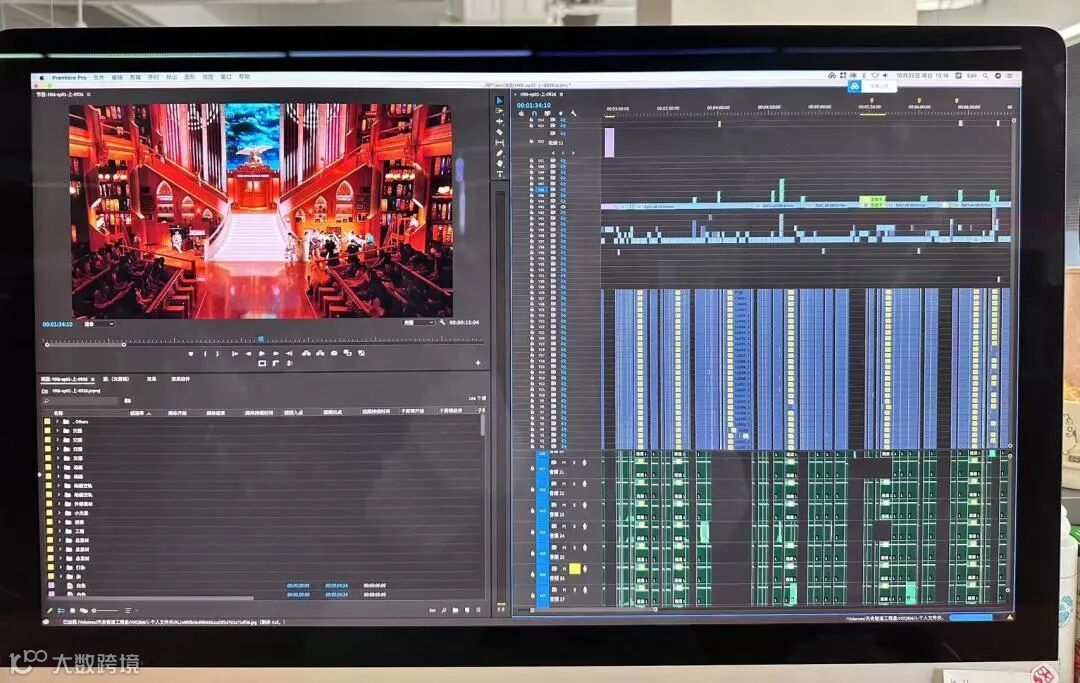Expand the .Others bin

pyautogui.click(x=58, y=421)
